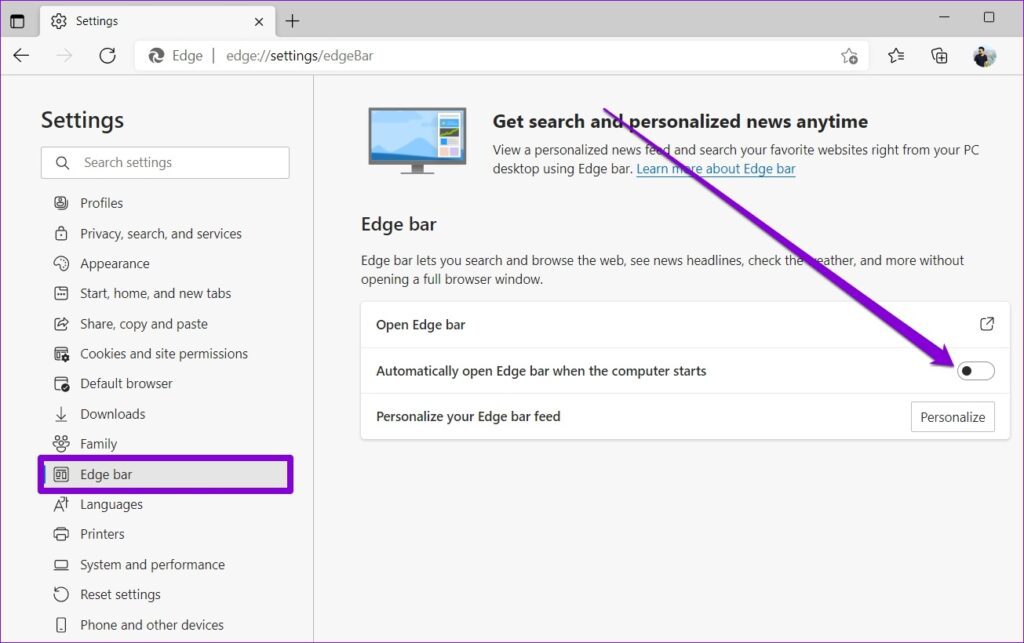This screenshot has height=643, width=1024.
Task: Click the Search settings field
Action: point(165,162)
